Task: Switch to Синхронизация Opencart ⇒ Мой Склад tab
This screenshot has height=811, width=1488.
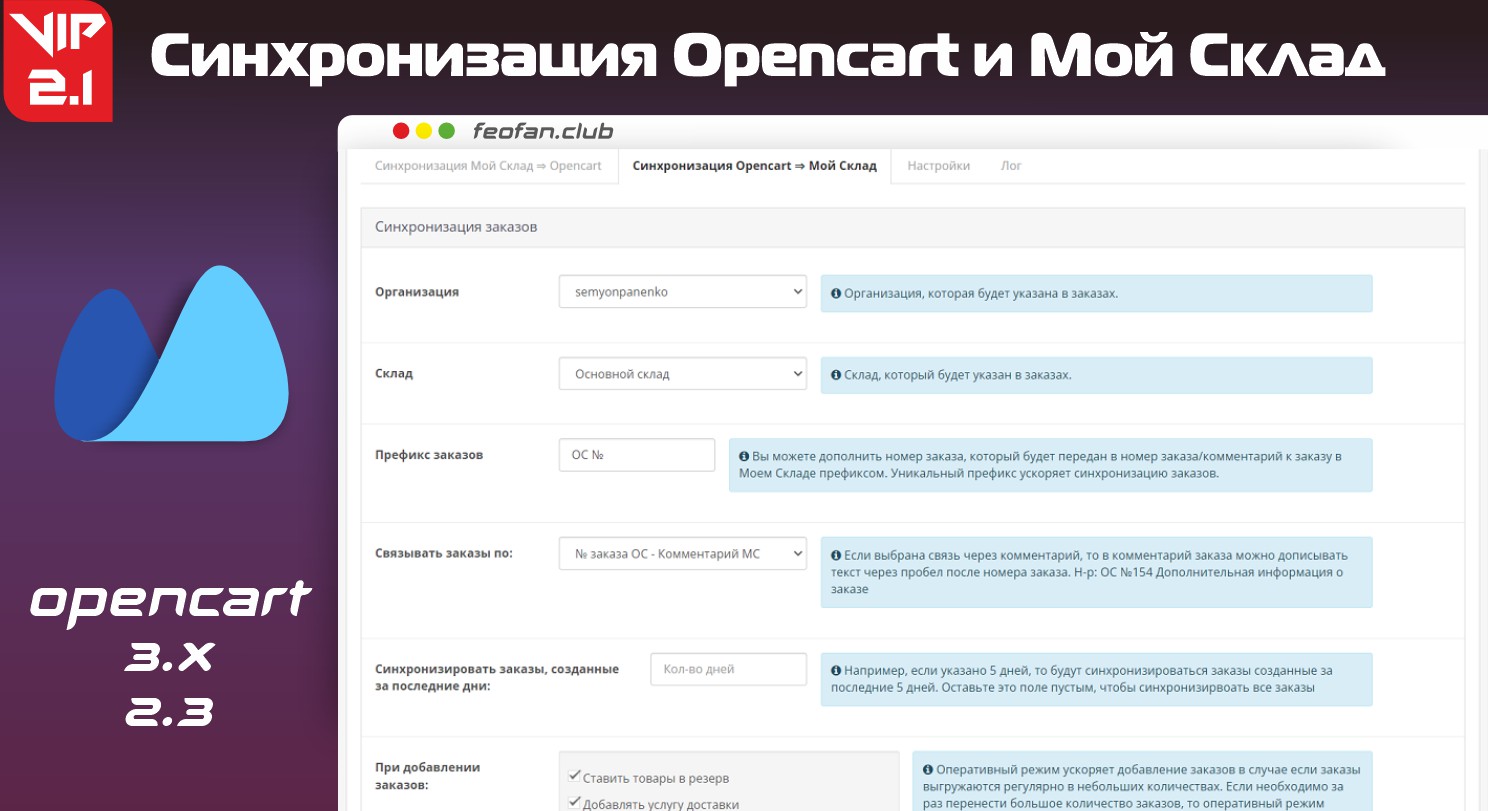Action: pos(755,166)
